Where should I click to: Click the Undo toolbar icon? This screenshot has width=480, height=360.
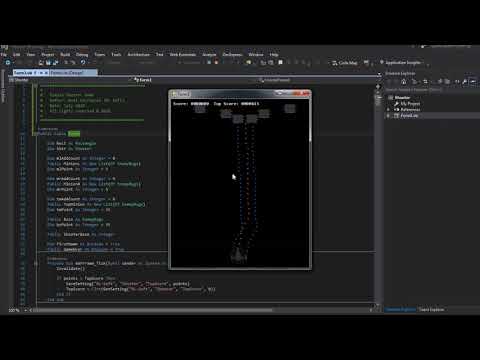pyautogui.click(x=83, y=62)
